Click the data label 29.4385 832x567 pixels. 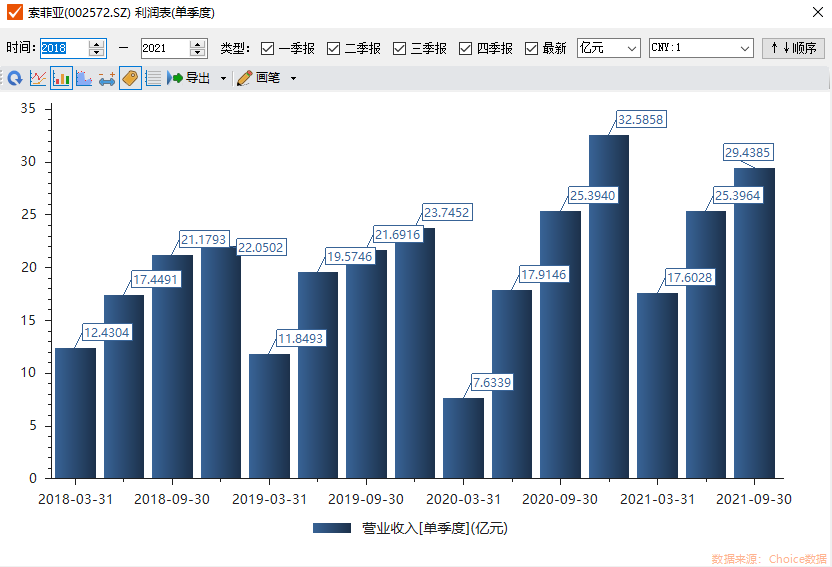(x=747, y=152)
